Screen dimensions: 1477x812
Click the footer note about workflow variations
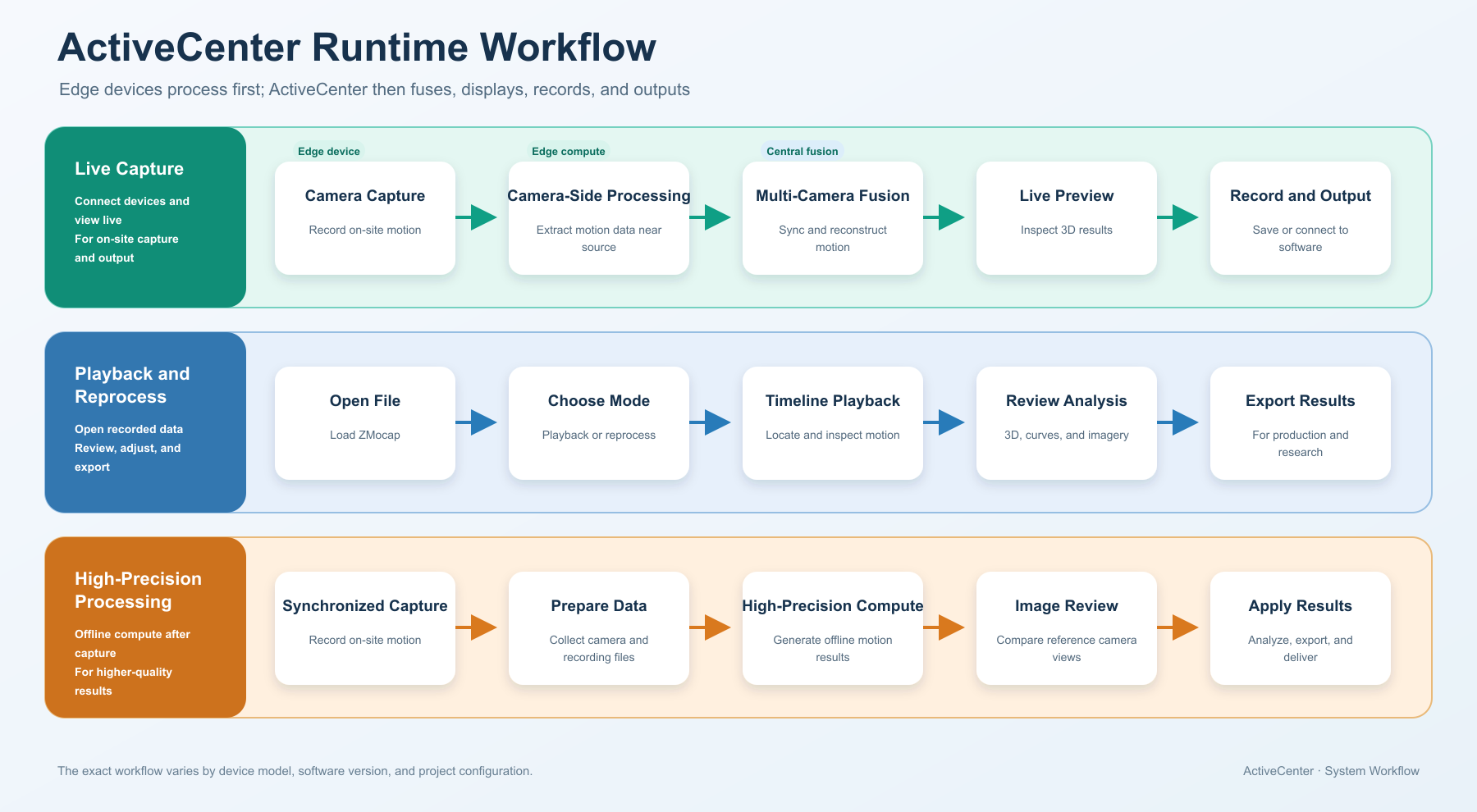point(295,771)
